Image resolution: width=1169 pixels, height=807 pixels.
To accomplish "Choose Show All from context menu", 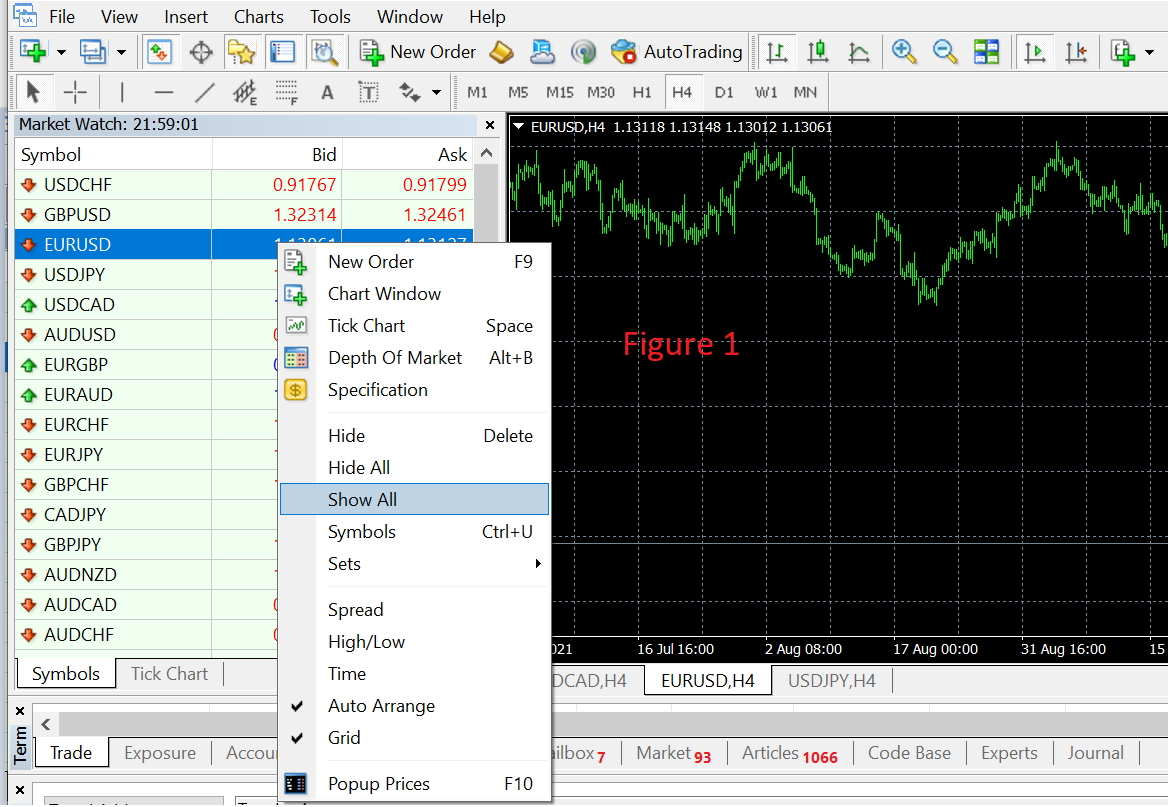I will coord(363,500).
